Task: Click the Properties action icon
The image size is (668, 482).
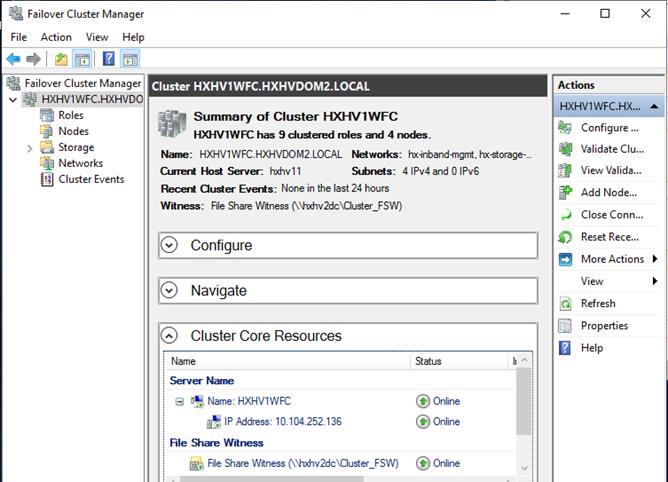Action: [x=565, y=325]
